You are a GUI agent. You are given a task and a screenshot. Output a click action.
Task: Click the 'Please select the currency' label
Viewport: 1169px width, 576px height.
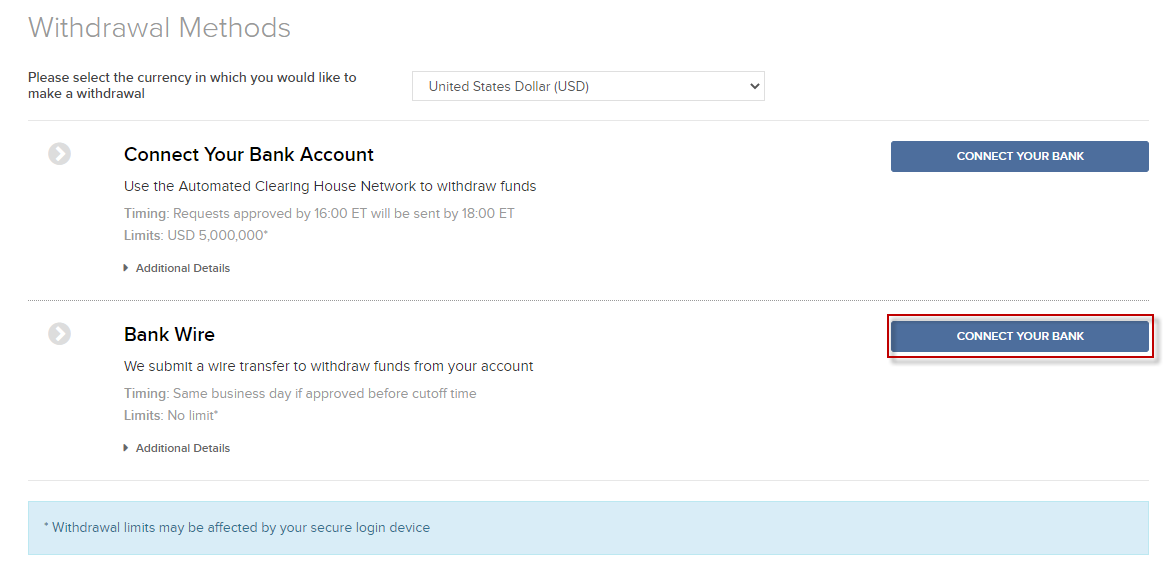point(192,86)
